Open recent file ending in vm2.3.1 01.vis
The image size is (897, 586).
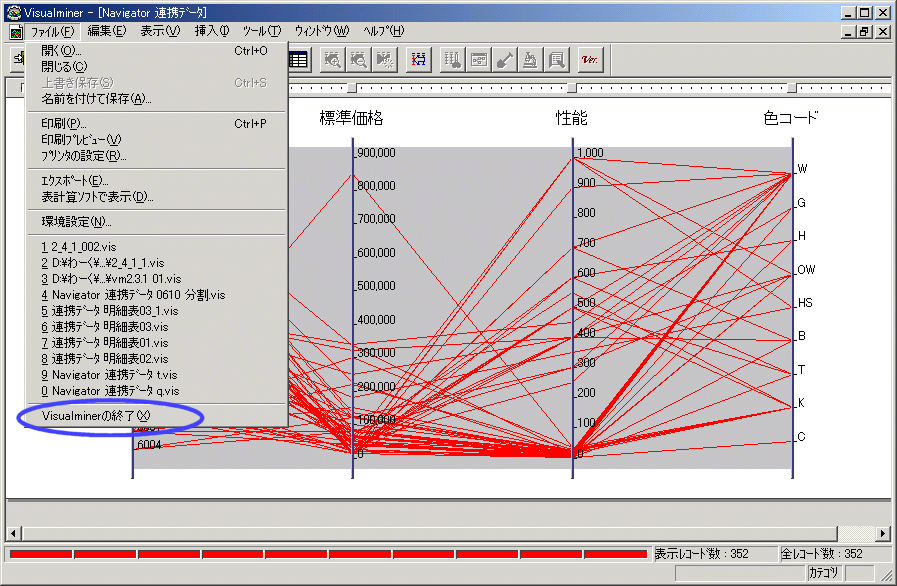[x=156, y=279]
